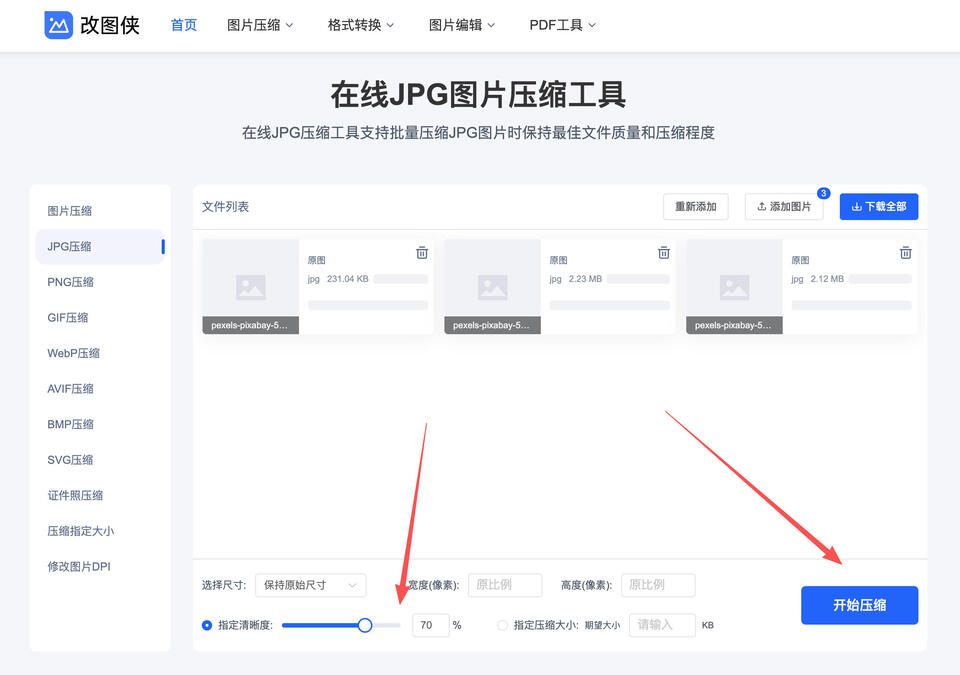
Task: Click the clarity slider handle
Action: pyautogui.click(x=365, y=625)
